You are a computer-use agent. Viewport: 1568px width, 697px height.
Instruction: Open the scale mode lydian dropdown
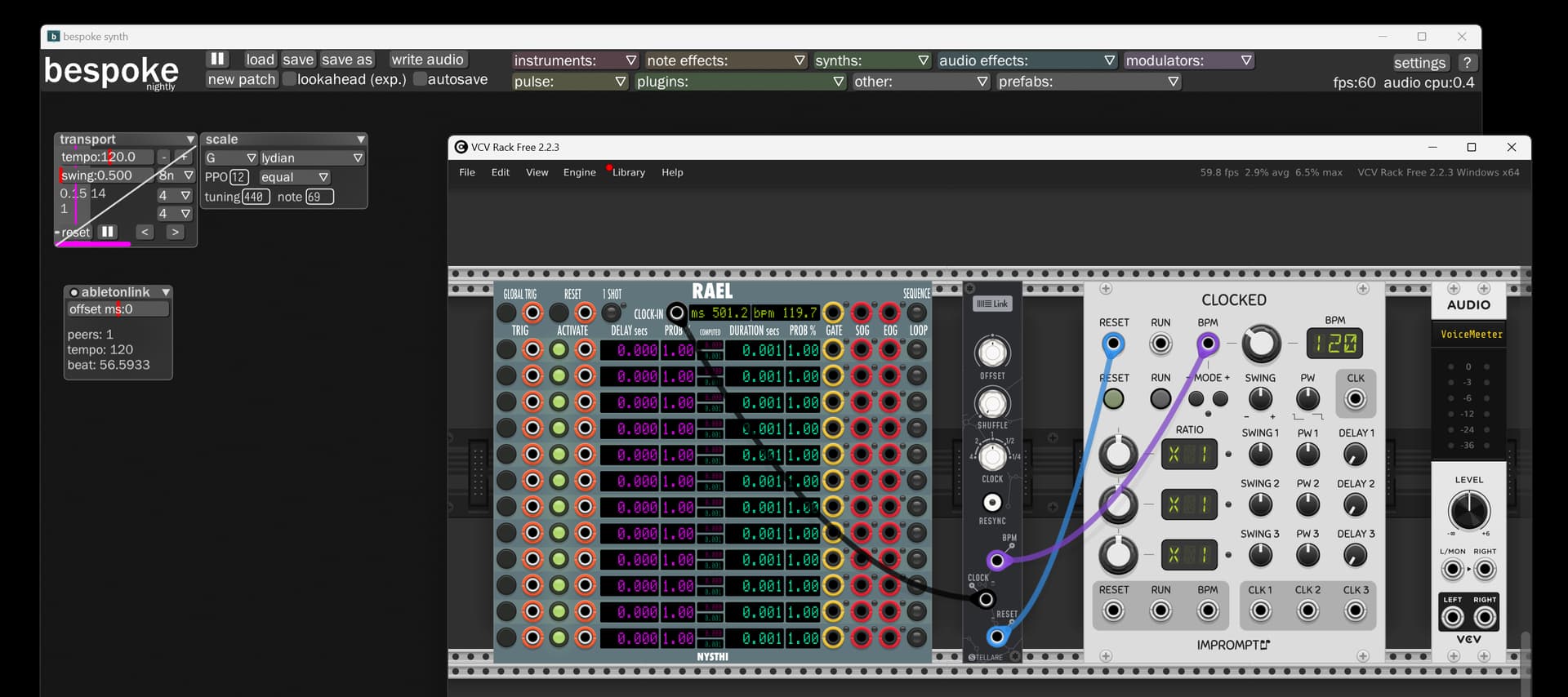pyautogui.click(x=312, y=158)
